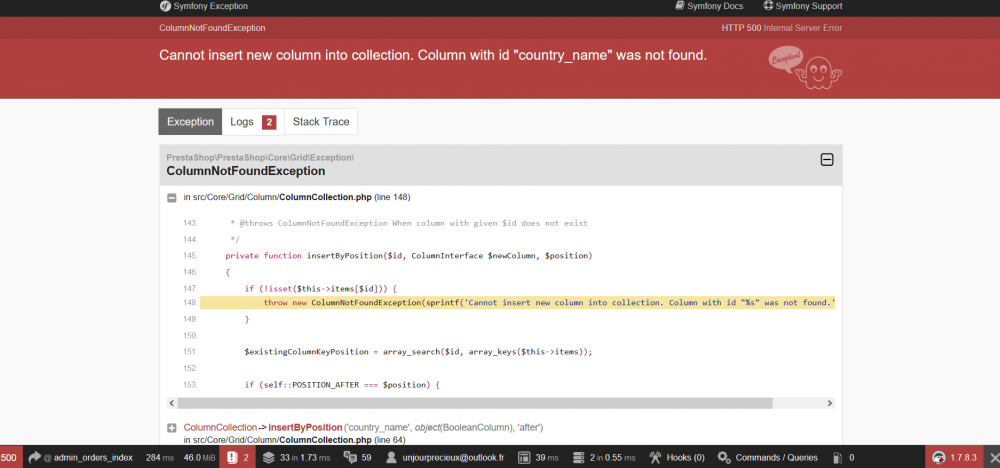
Task: Open the Symfony Docs link
Action: tap(714, 7)
